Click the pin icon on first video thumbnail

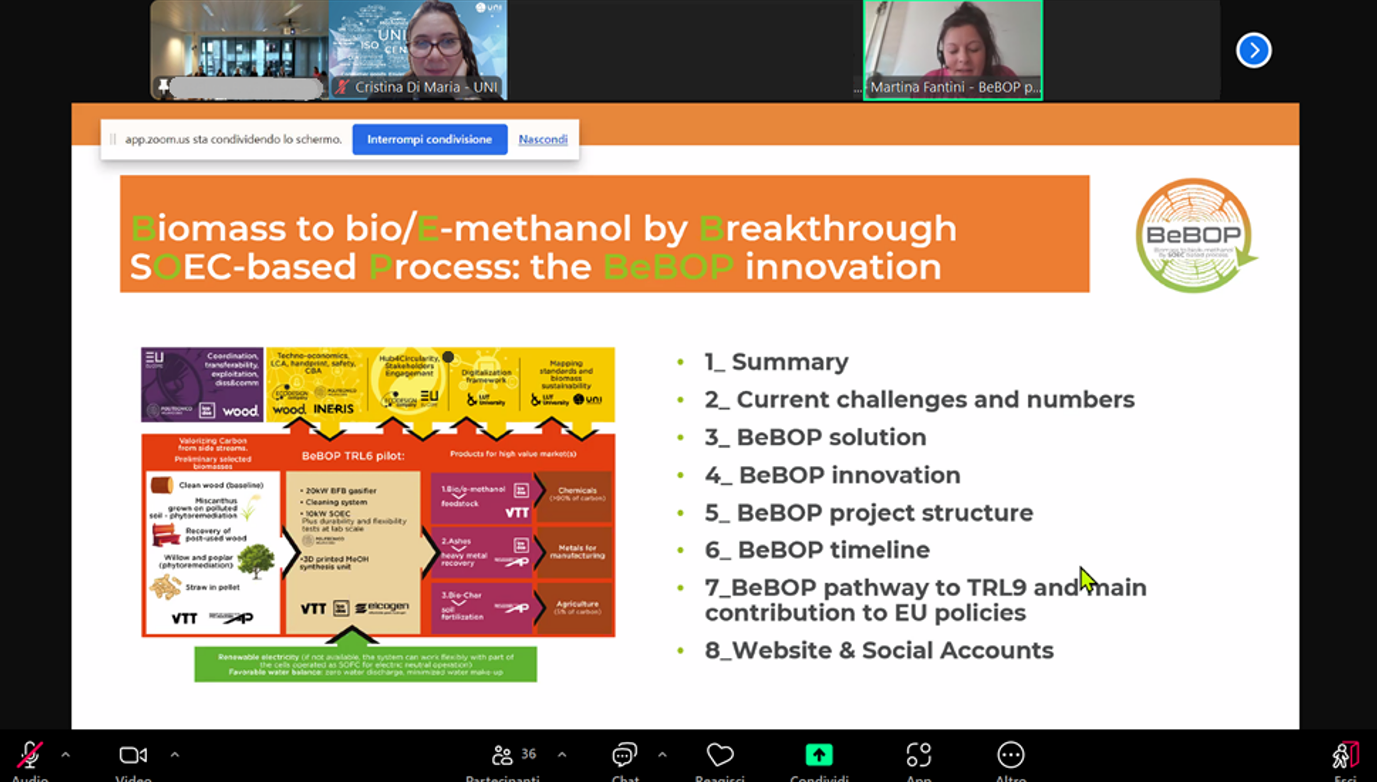click(163, 87)
